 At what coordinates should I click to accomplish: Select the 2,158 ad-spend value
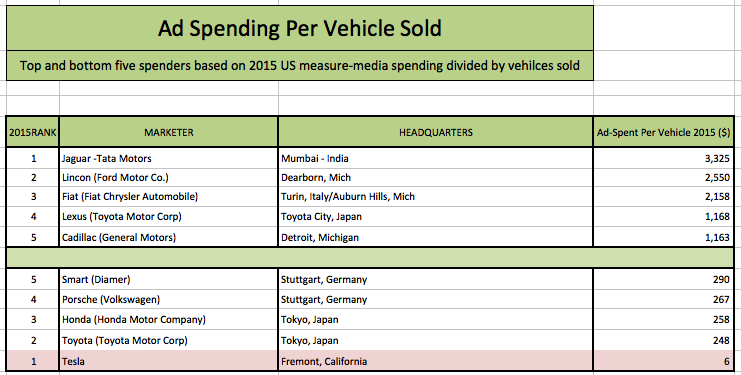click(x=663, y=196)
